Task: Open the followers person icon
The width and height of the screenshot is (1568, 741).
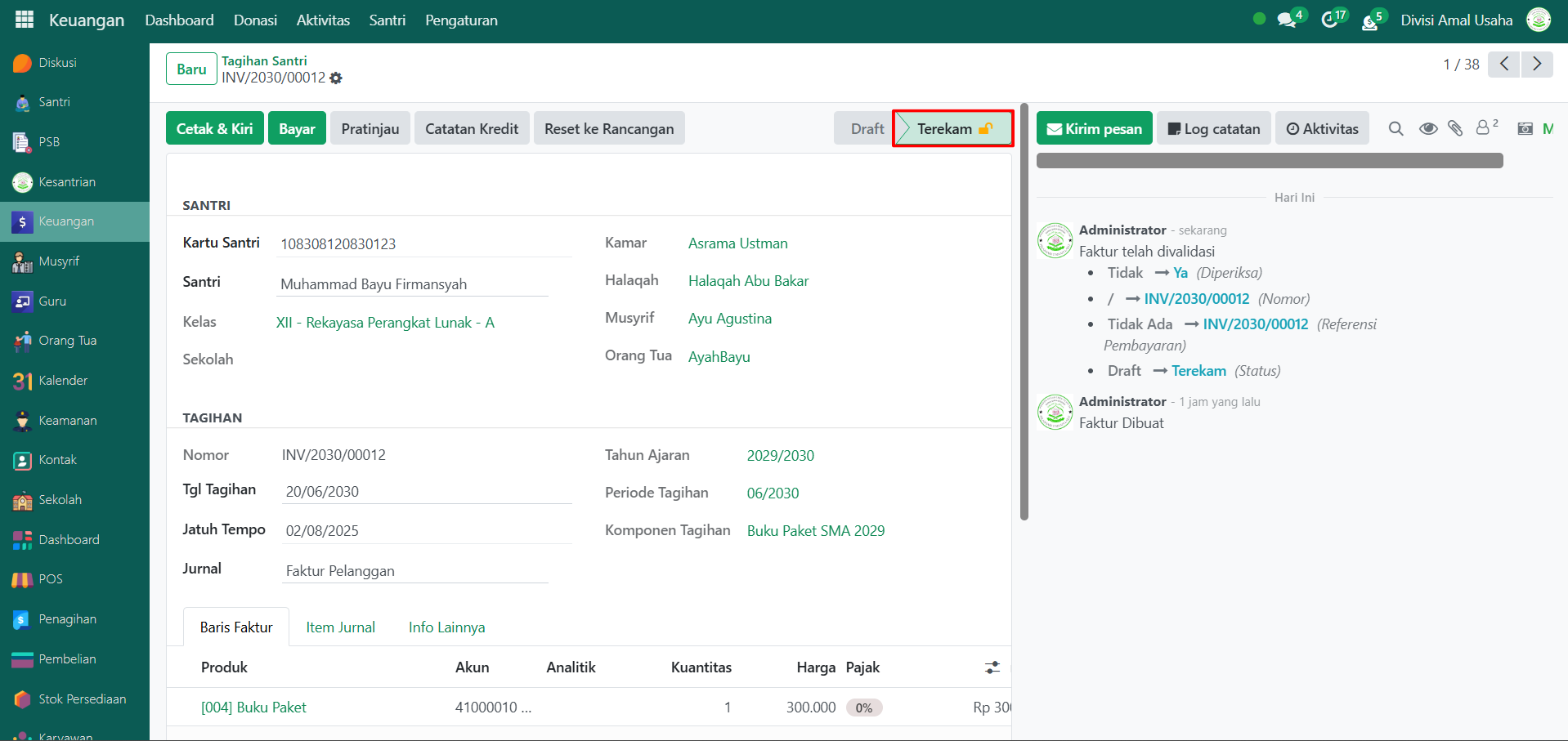Action: point(1483,127)
